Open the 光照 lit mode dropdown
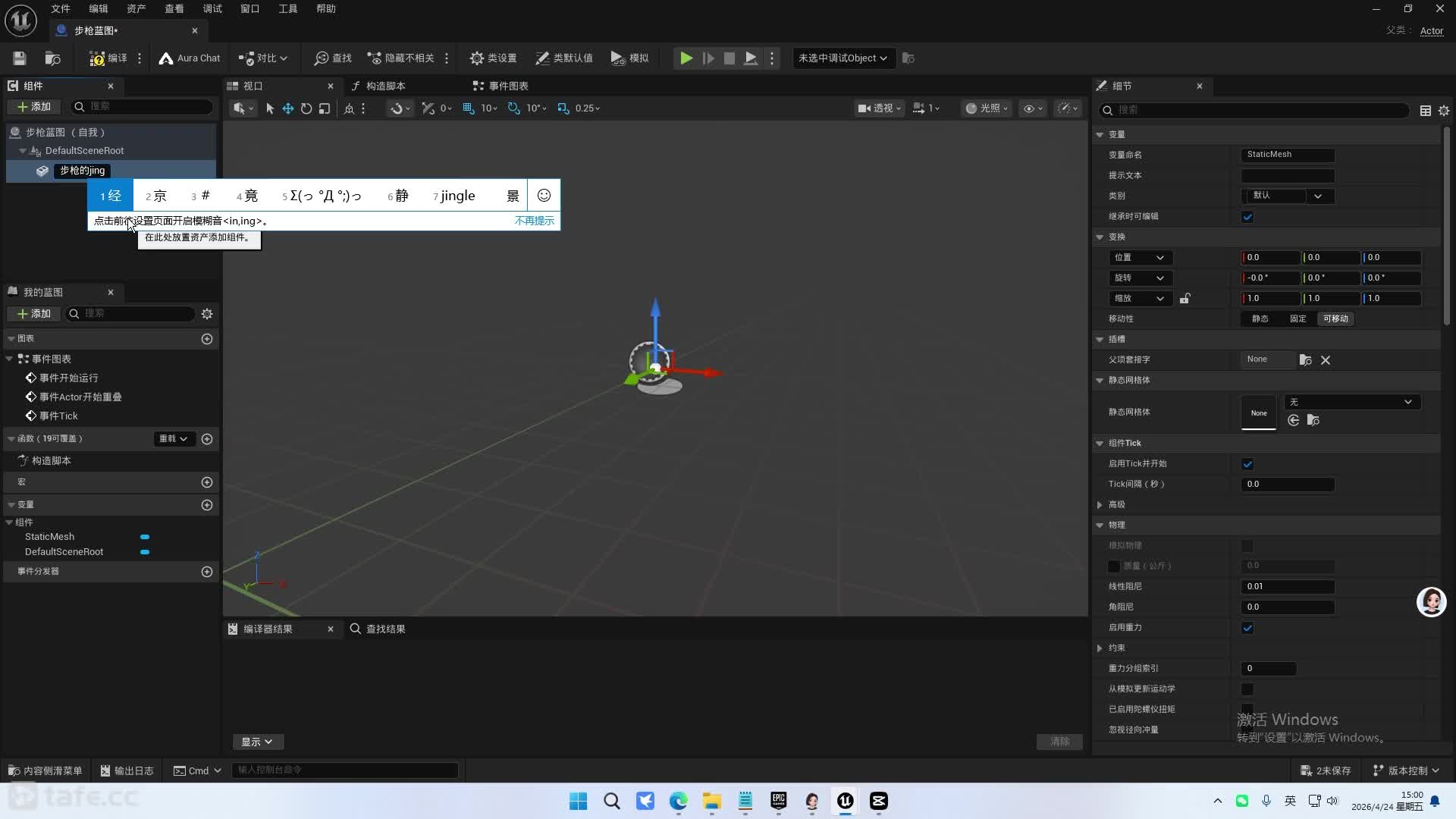Screen dimensions: 1456x819 pos(987,108)
